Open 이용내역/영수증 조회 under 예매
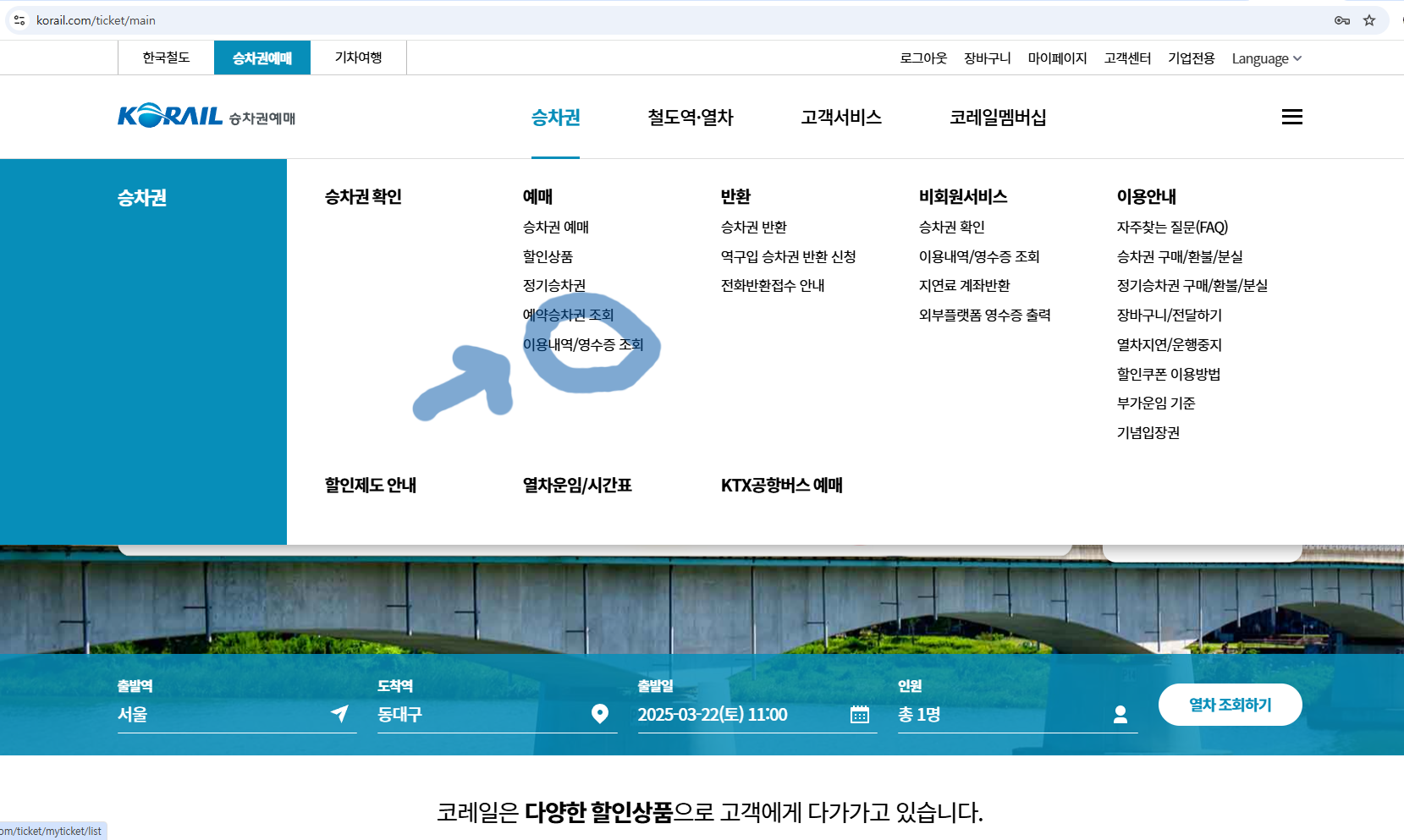 click(583, 344)
